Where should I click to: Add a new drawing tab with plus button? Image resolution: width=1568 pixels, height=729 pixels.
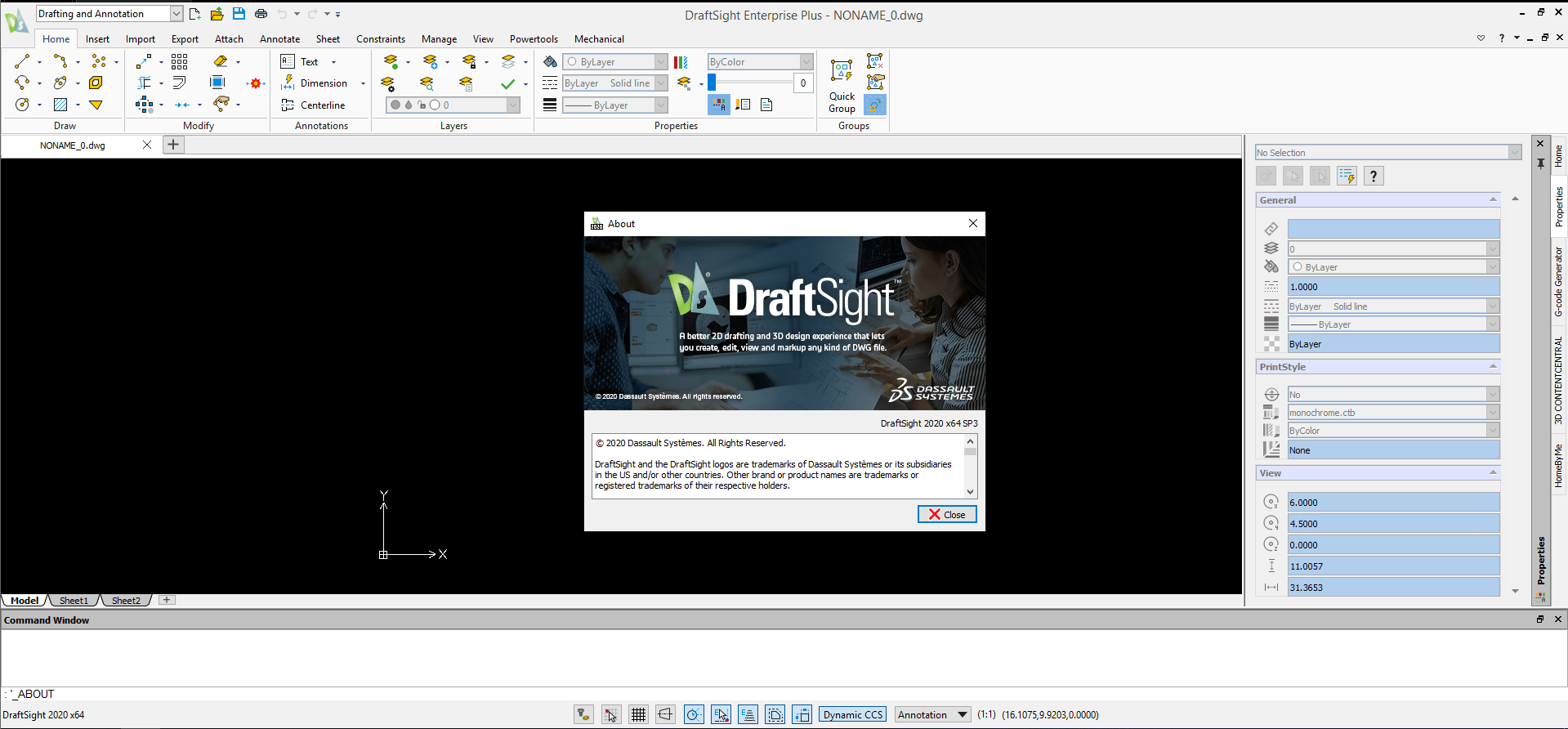[x=173, y=145]
